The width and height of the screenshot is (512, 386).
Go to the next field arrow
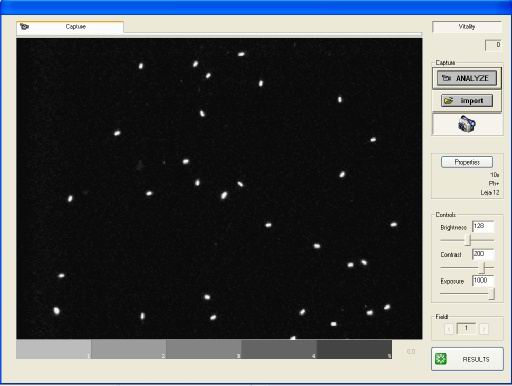click(x=484, y=329)
